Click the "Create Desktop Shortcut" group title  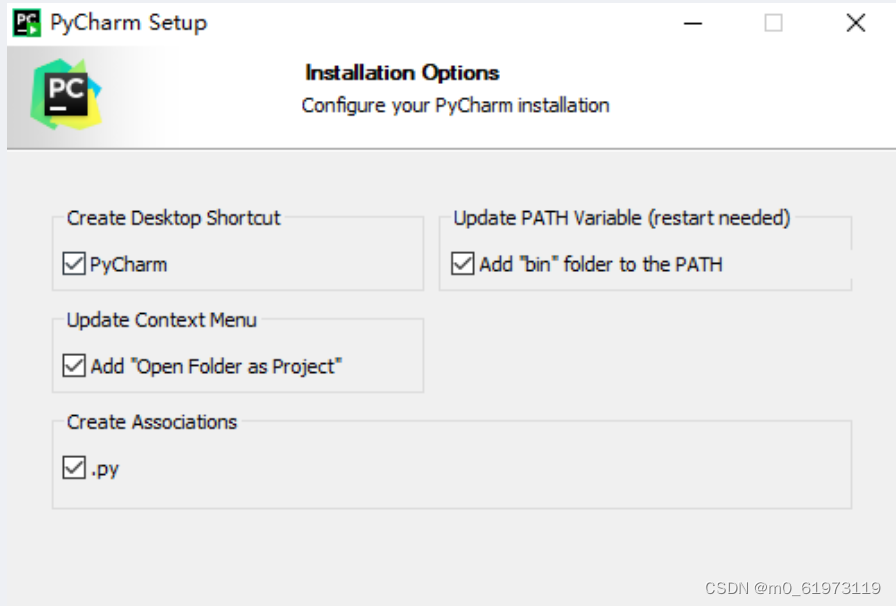pyautogui.click(x=174, y=218)
